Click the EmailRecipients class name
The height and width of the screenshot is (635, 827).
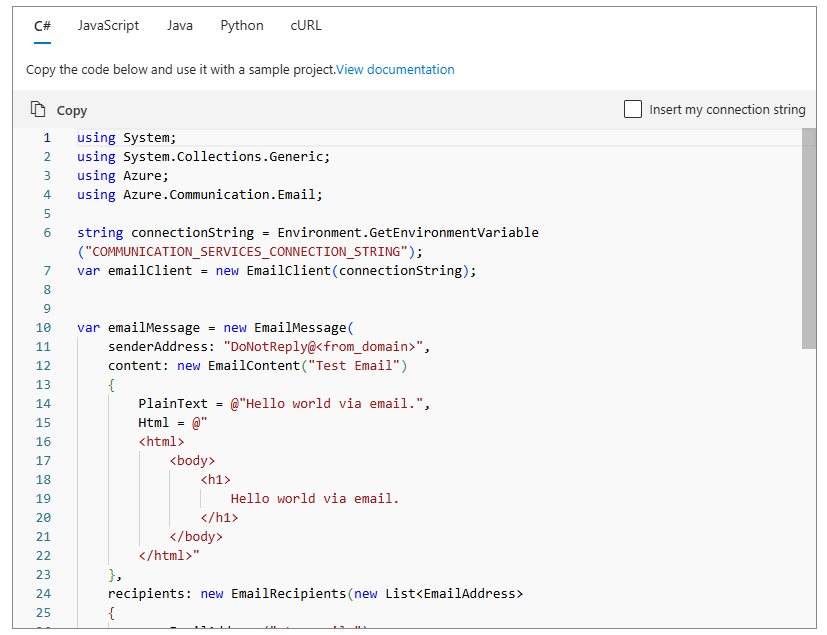[288, 594]
